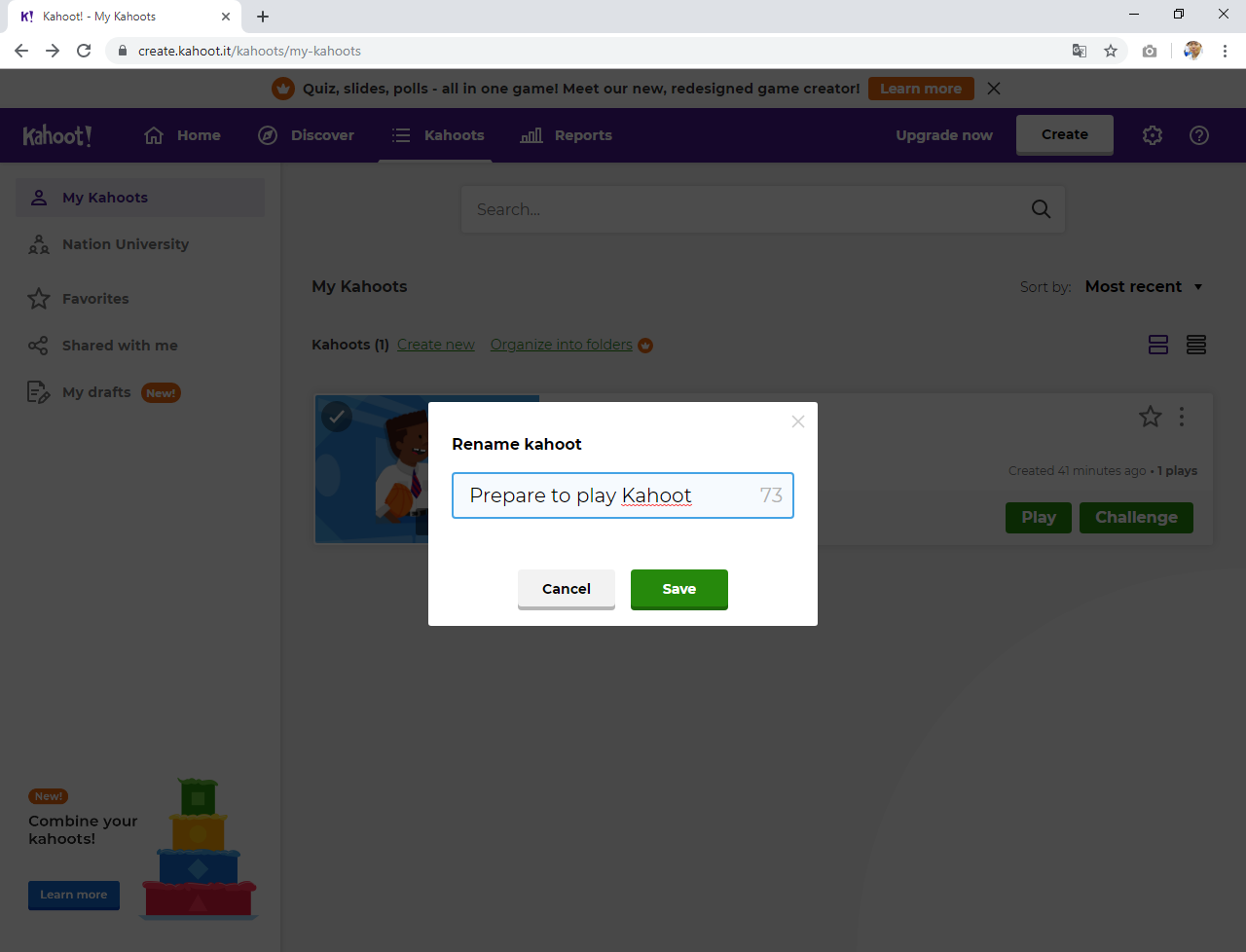
Task: Click the kahoot name input field
Action: (608, 495)
